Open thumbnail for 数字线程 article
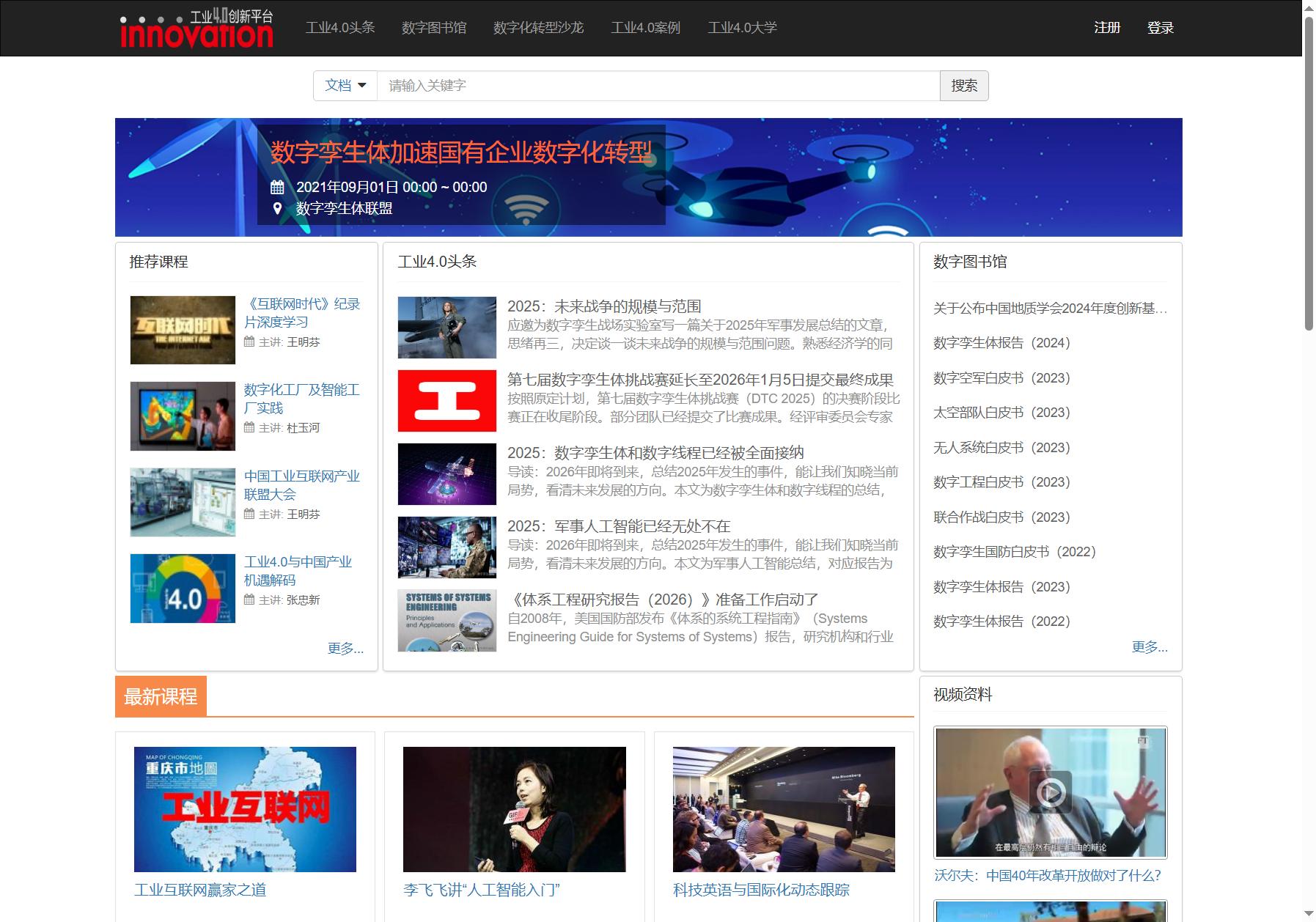The height and width of the screenshot is (922, 1316). (447, 474)
